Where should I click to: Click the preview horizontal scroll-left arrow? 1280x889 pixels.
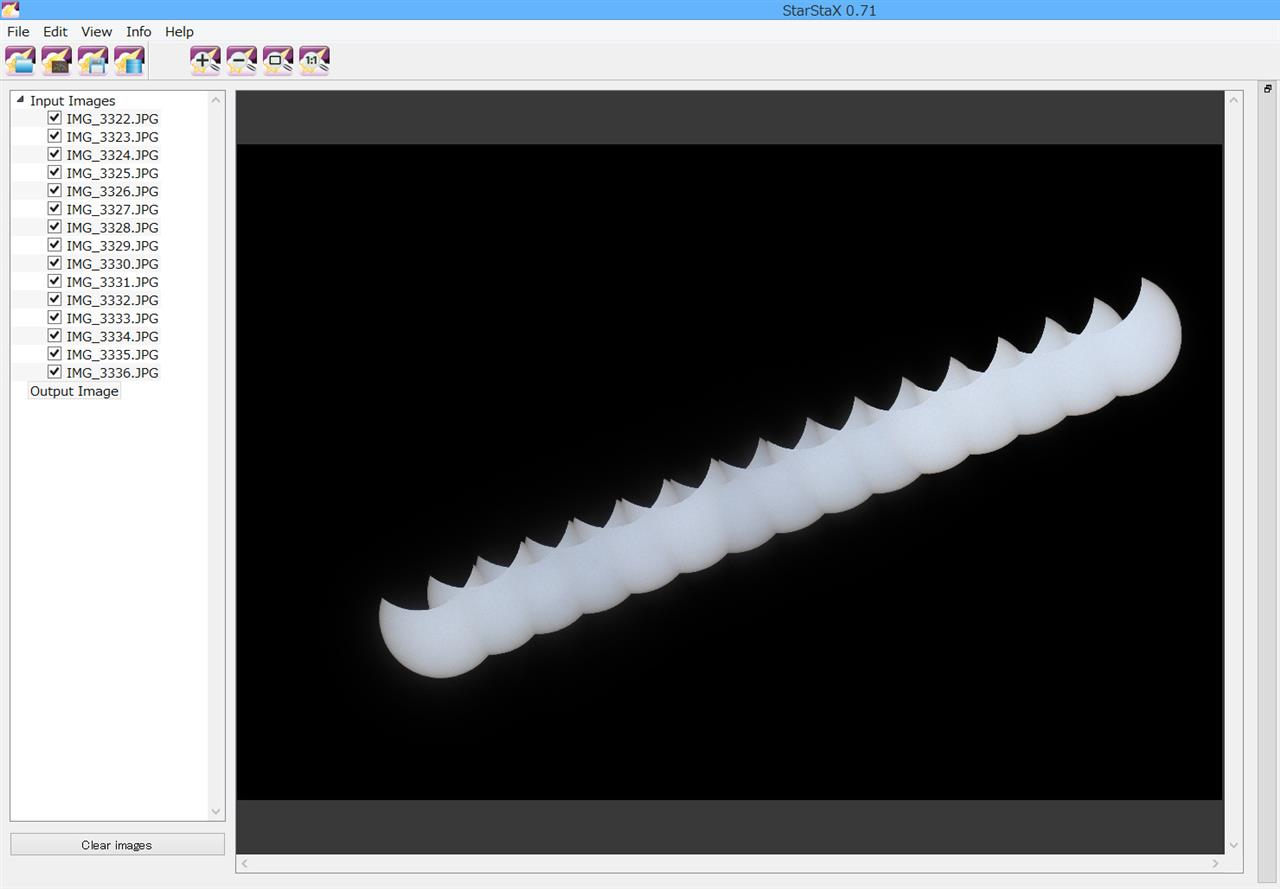pos(244,863)
